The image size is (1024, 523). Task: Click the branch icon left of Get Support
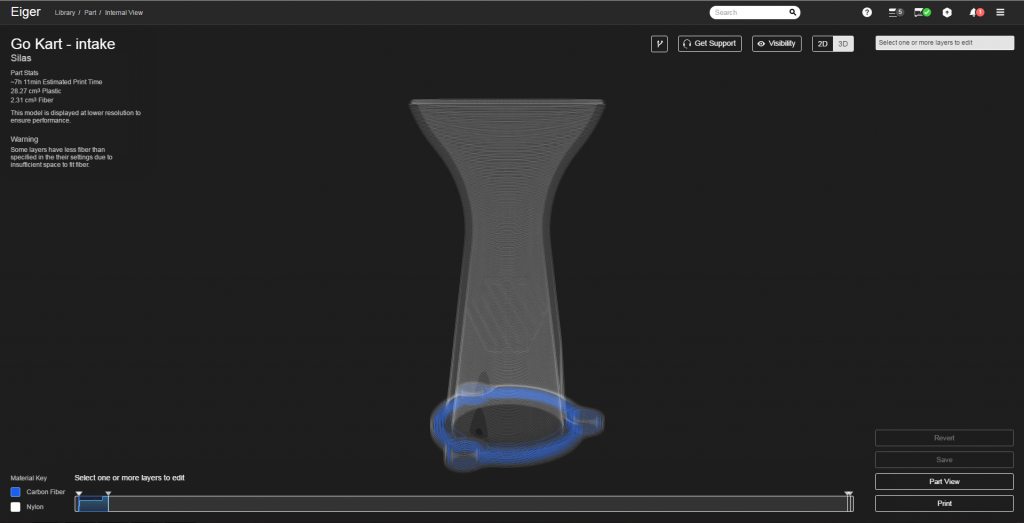tap(659, 44)
